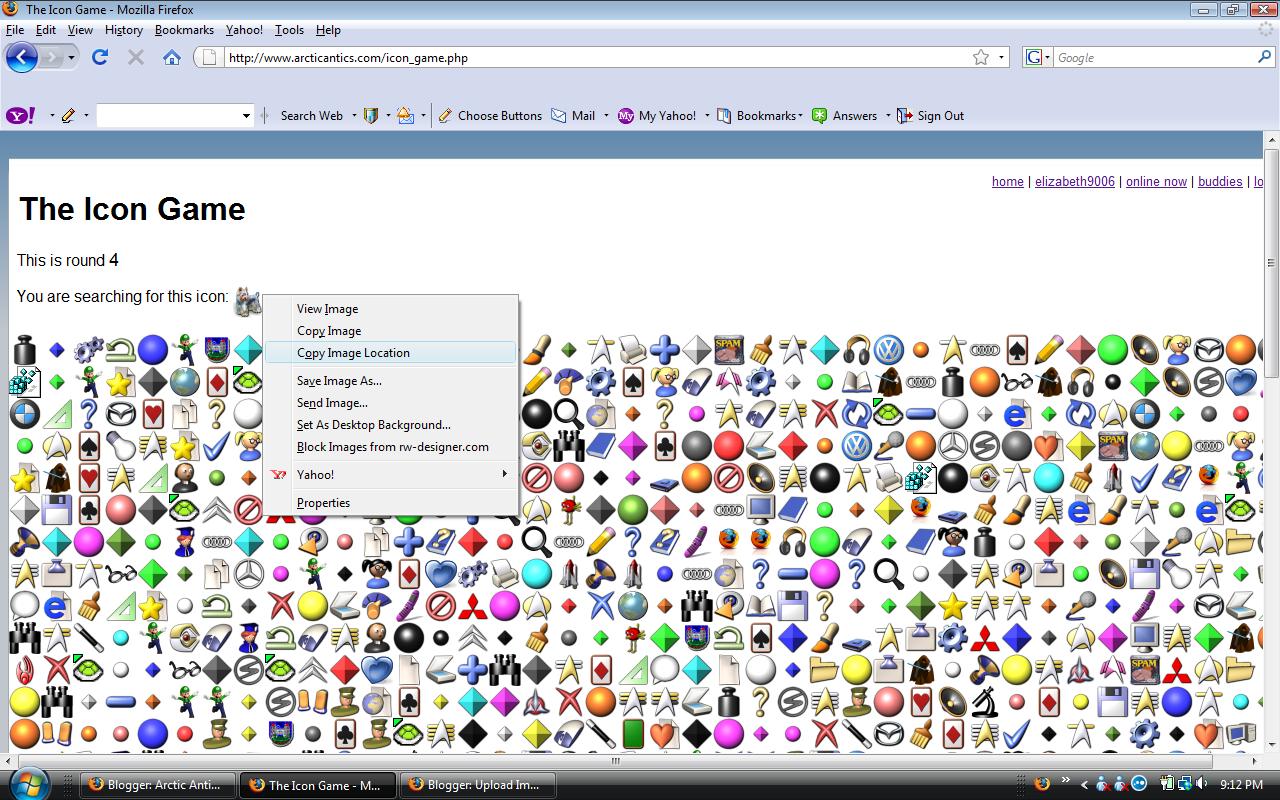1280x800 pixels.
Task: Open the History menu
Action: click(x=123, y=30)
